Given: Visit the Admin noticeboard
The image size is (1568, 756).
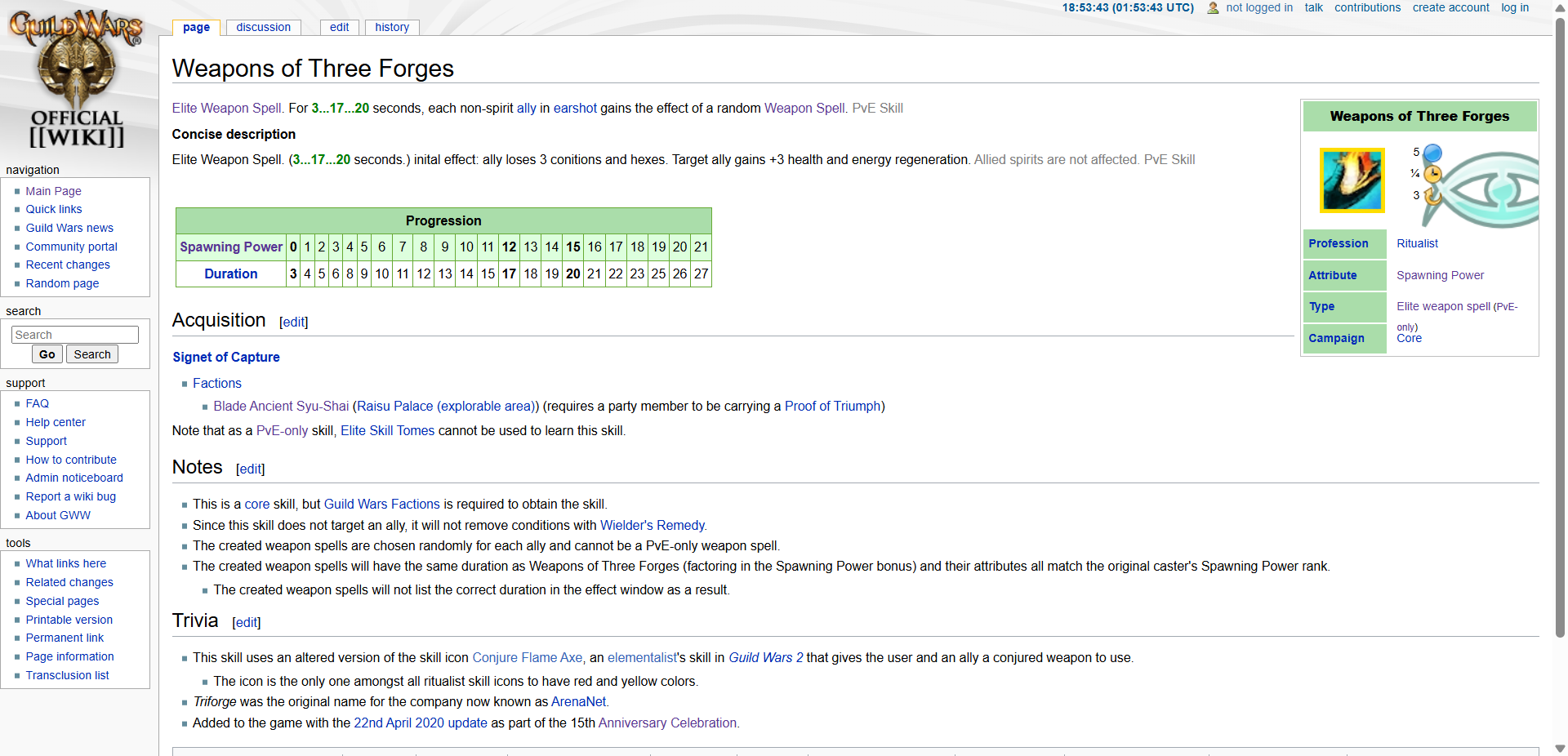Looking at the screenshot, I should [74, 478].
